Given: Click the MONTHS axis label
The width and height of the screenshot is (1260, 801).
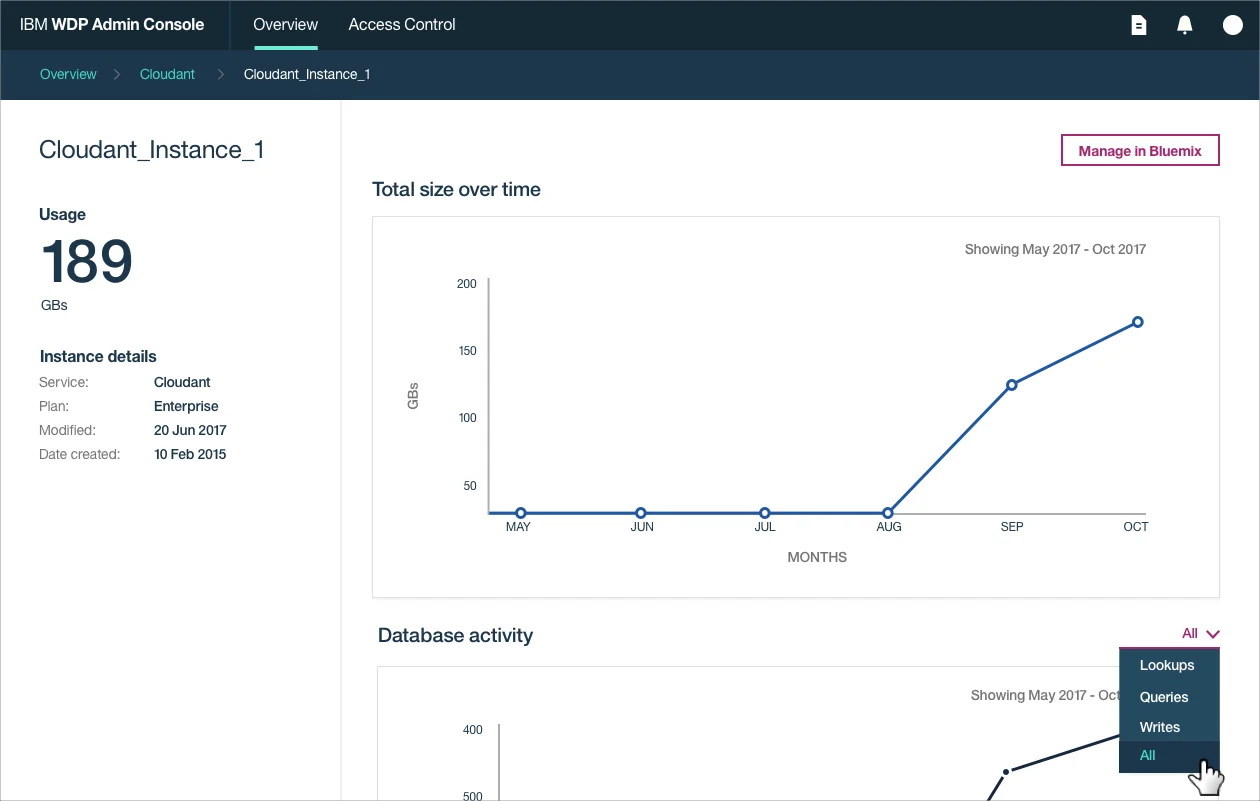Looking at the screenshot, I should click(x=817, y=557).
